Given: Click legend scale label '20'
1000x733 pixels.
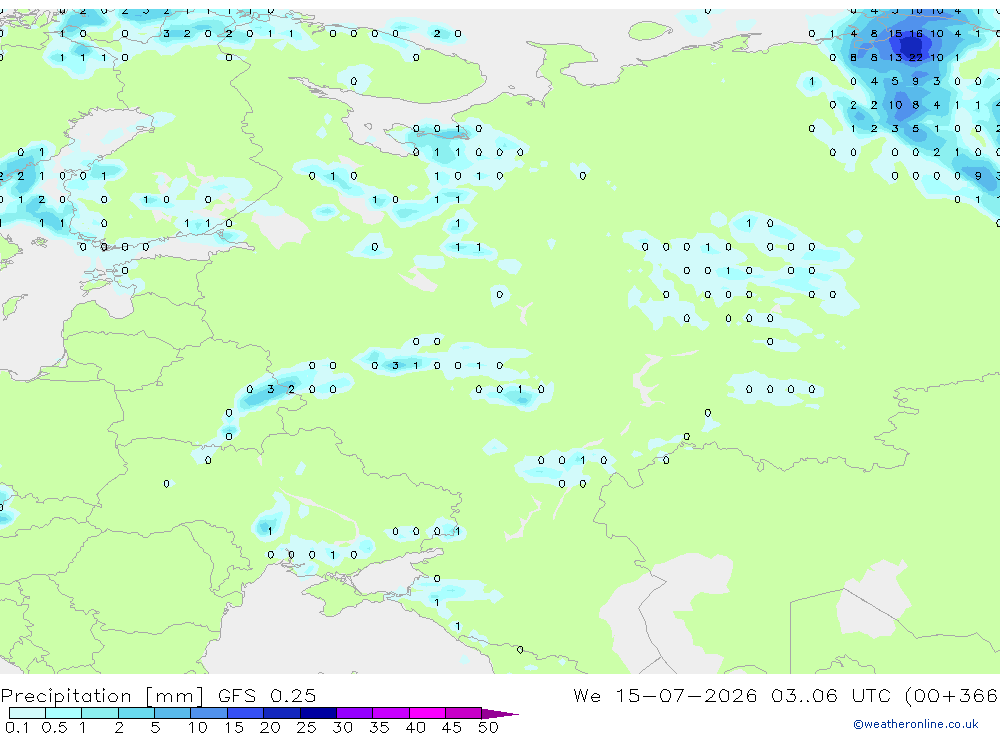Looking at the screenshot, I should point(270,727).
